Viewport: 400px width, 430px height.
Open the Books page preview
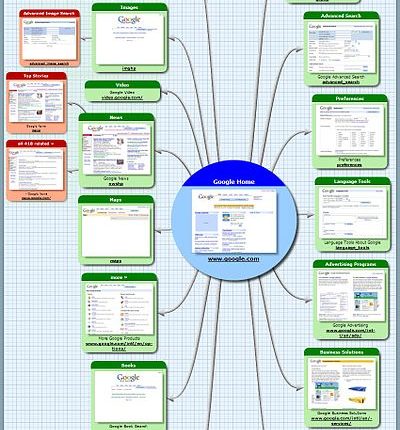[x=128, y=396]
